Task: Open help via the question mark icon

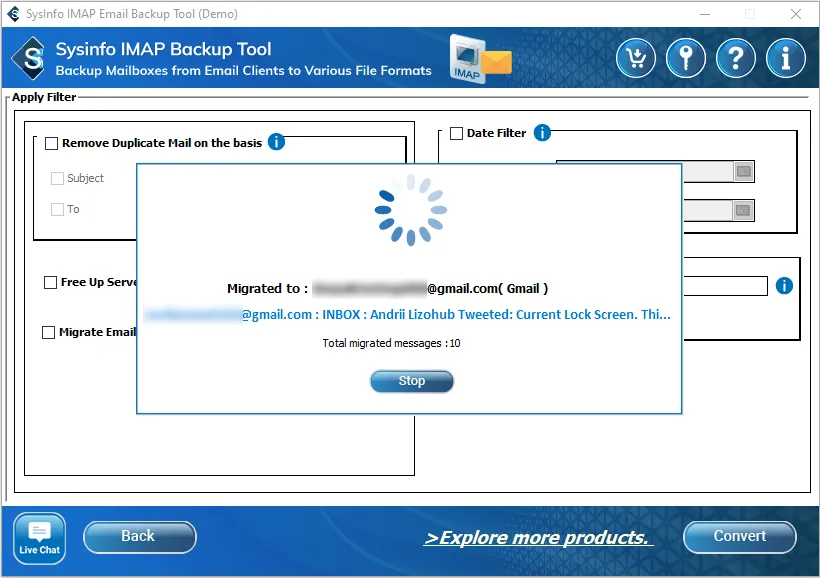Action: pyautogui.click(x=736, y=59)
